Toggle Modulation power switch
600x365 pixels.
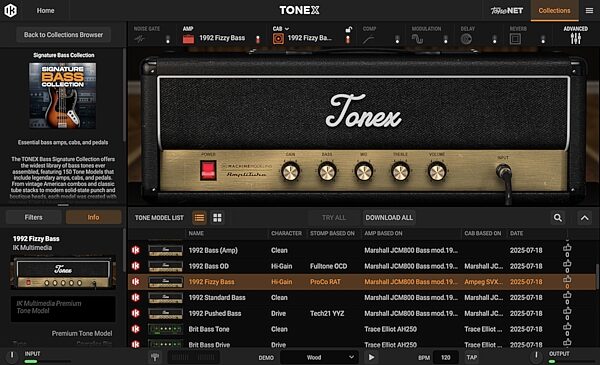click(446, 39)
